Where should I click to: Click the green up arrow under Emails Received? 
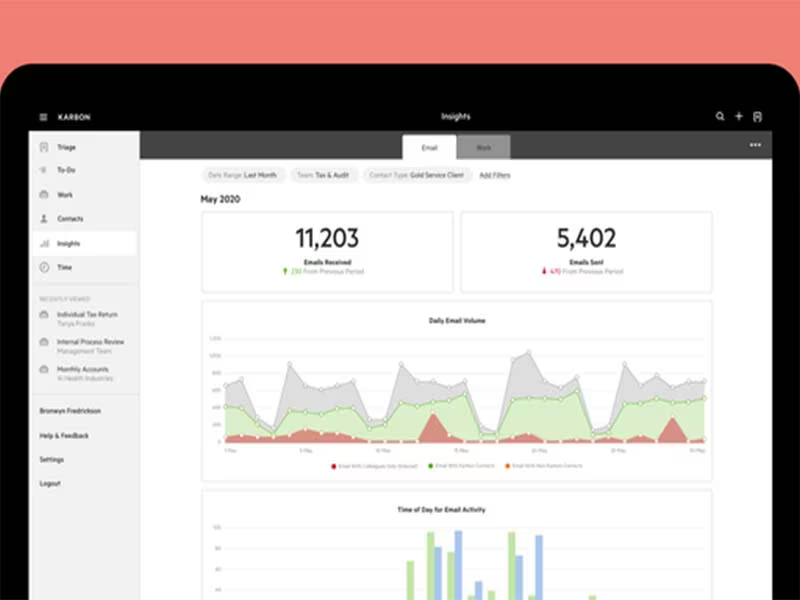coord(285,272)
